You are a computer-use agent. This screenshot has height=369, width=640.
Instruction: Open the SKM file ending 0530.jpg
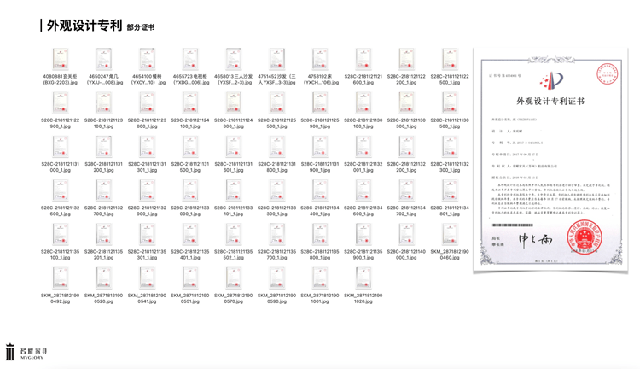pyautogui.click(x=104, y=278)
